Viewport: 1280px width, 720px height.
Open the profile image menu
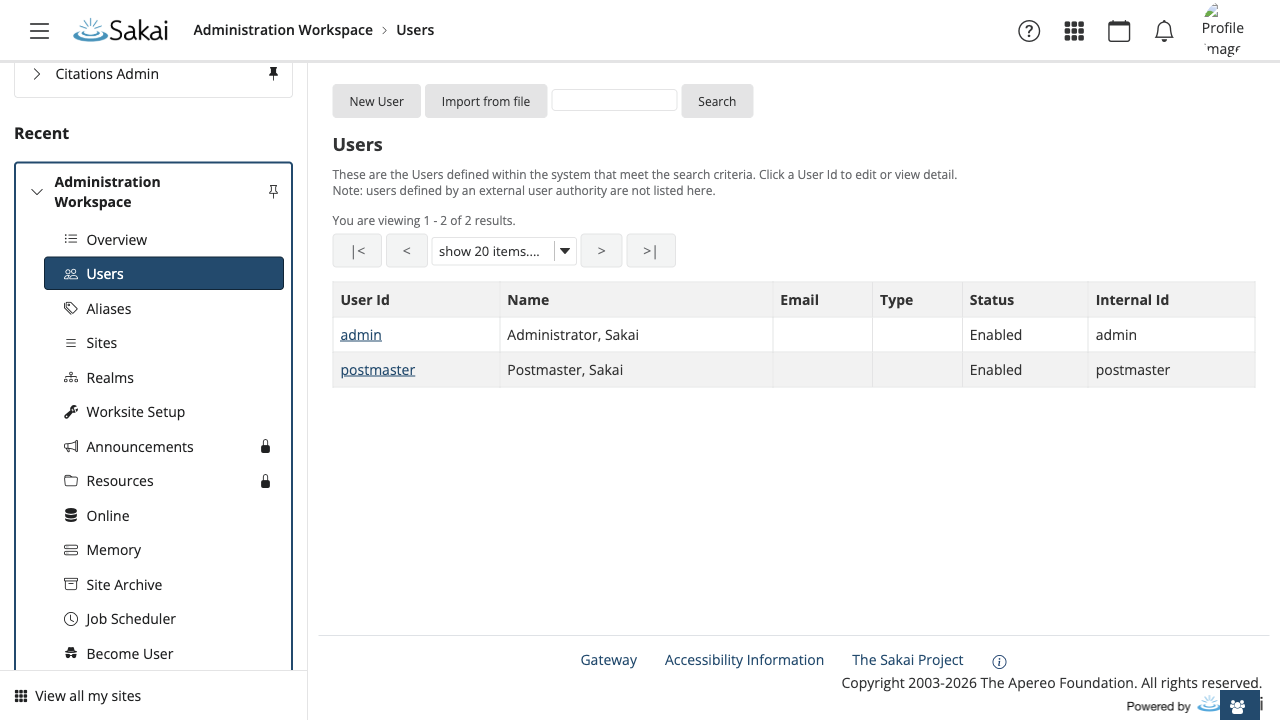tap(1223, 30)
